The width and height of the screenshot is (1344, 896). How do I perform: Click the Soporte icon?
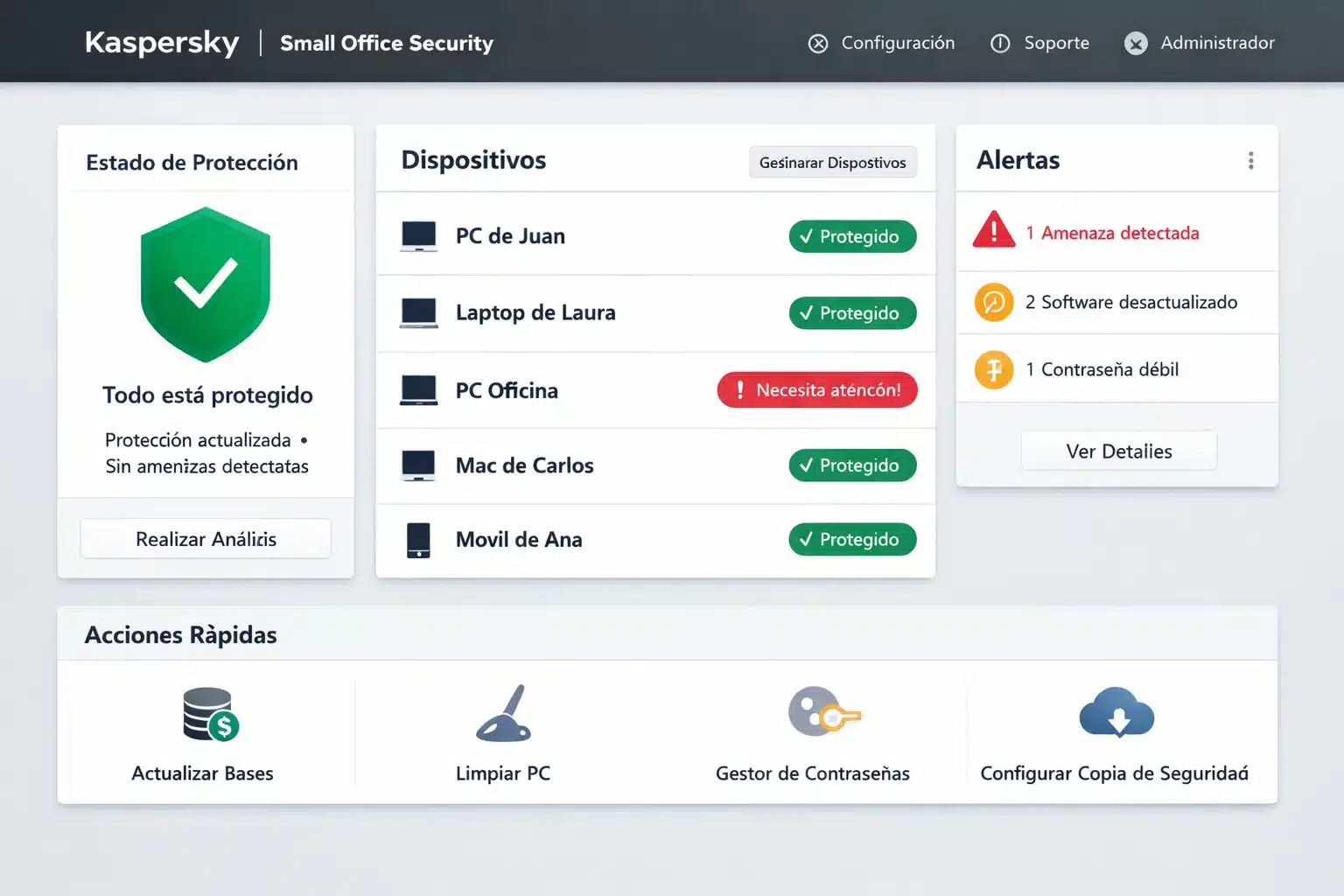(998, 43)
